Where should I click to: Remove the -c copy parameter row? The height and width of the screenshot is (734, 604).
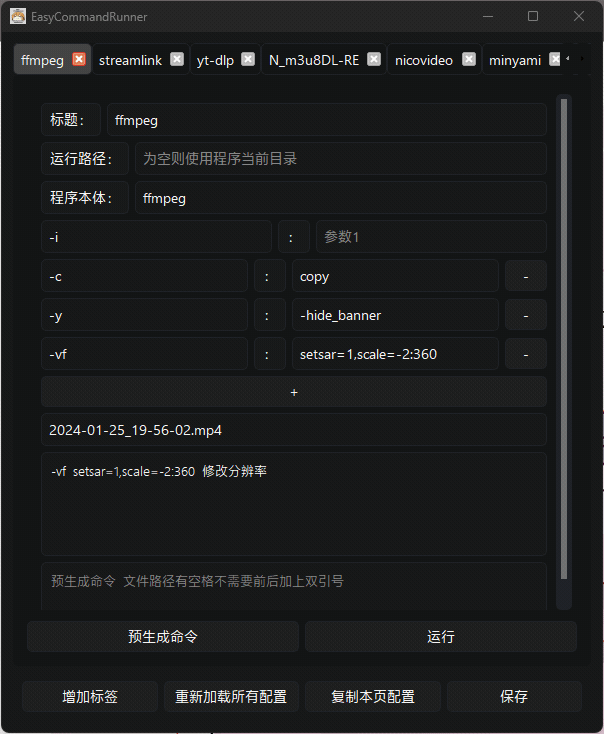pyautogui.click(x=526, y=277)
